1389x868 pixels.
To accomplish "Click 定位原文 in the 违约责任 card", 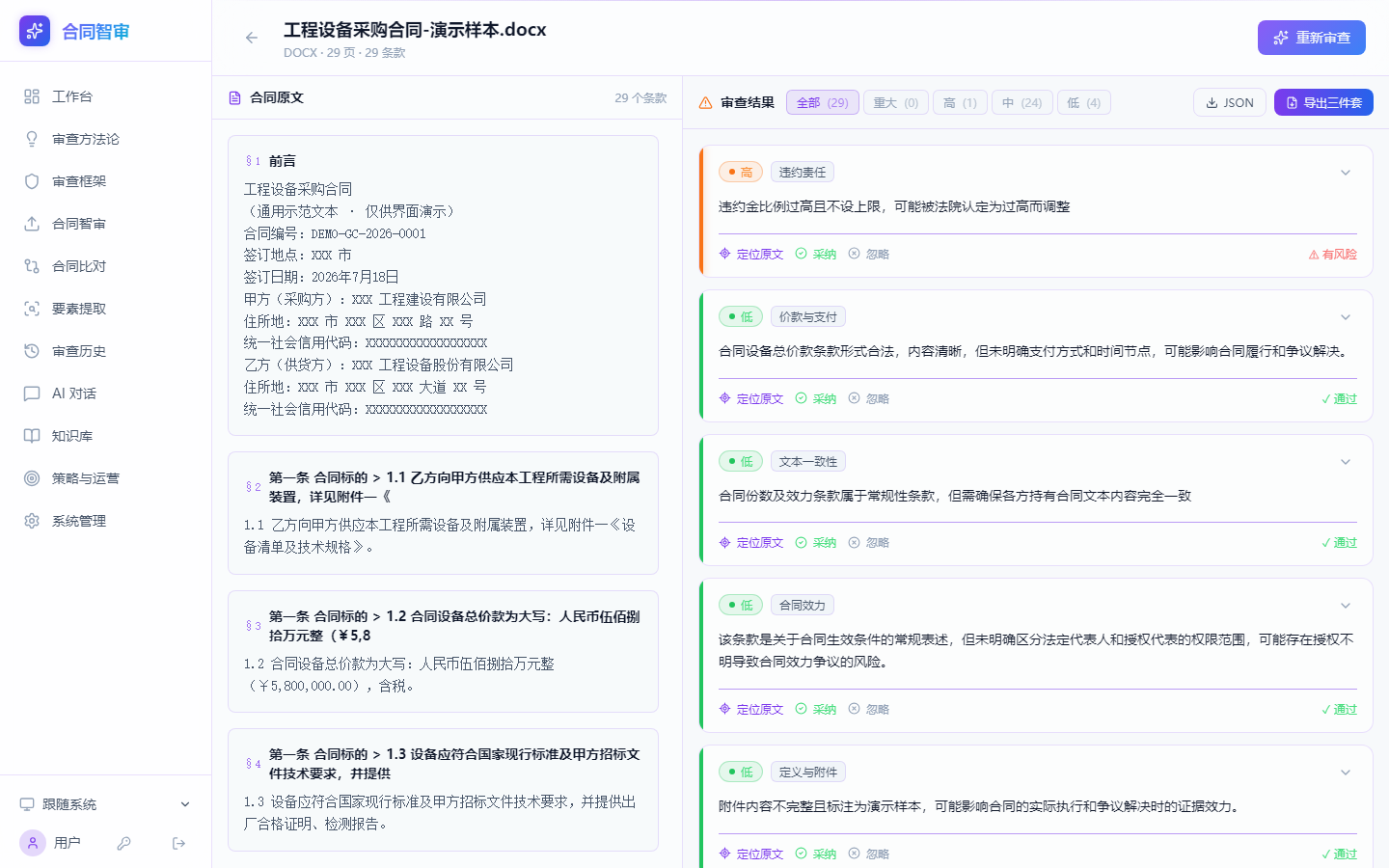I will tap(751, 255).
